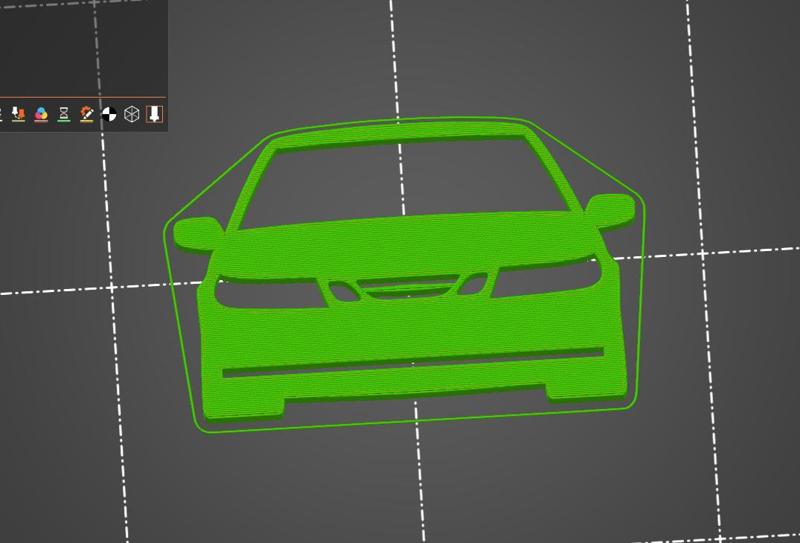Open the tri-color filament circles icon

[x=41, y=114]
